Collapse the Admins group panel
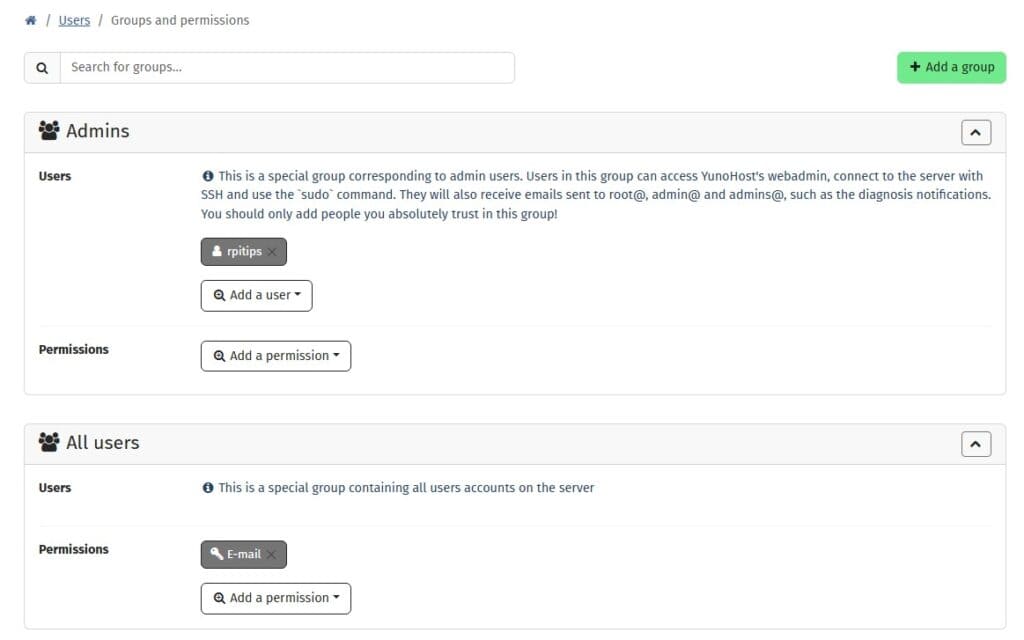Image resolution: width=1024 pixels, height=640 pixels. pos(976,133)
